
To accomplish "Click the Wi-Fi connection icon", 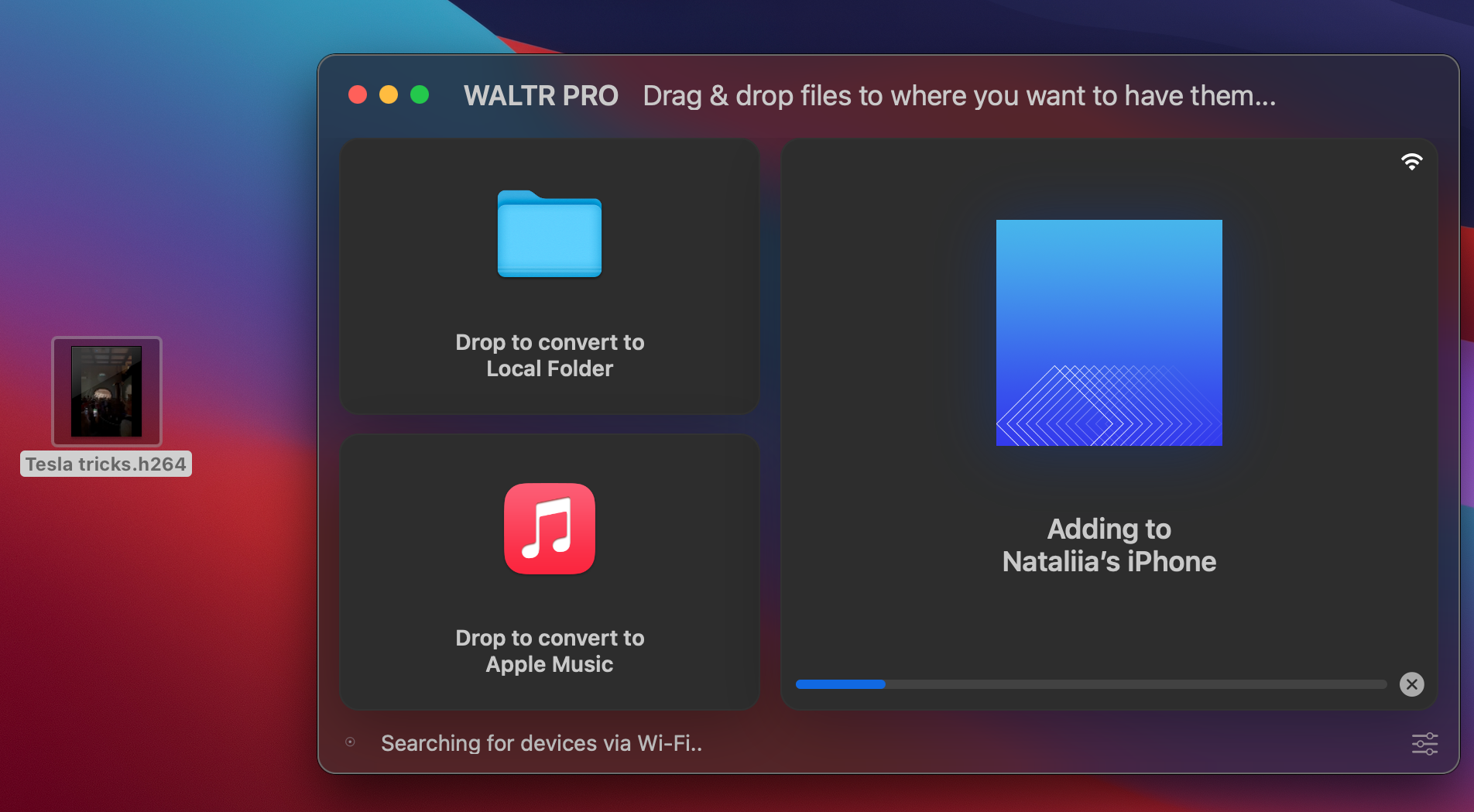I will (x=1411, y=161).
